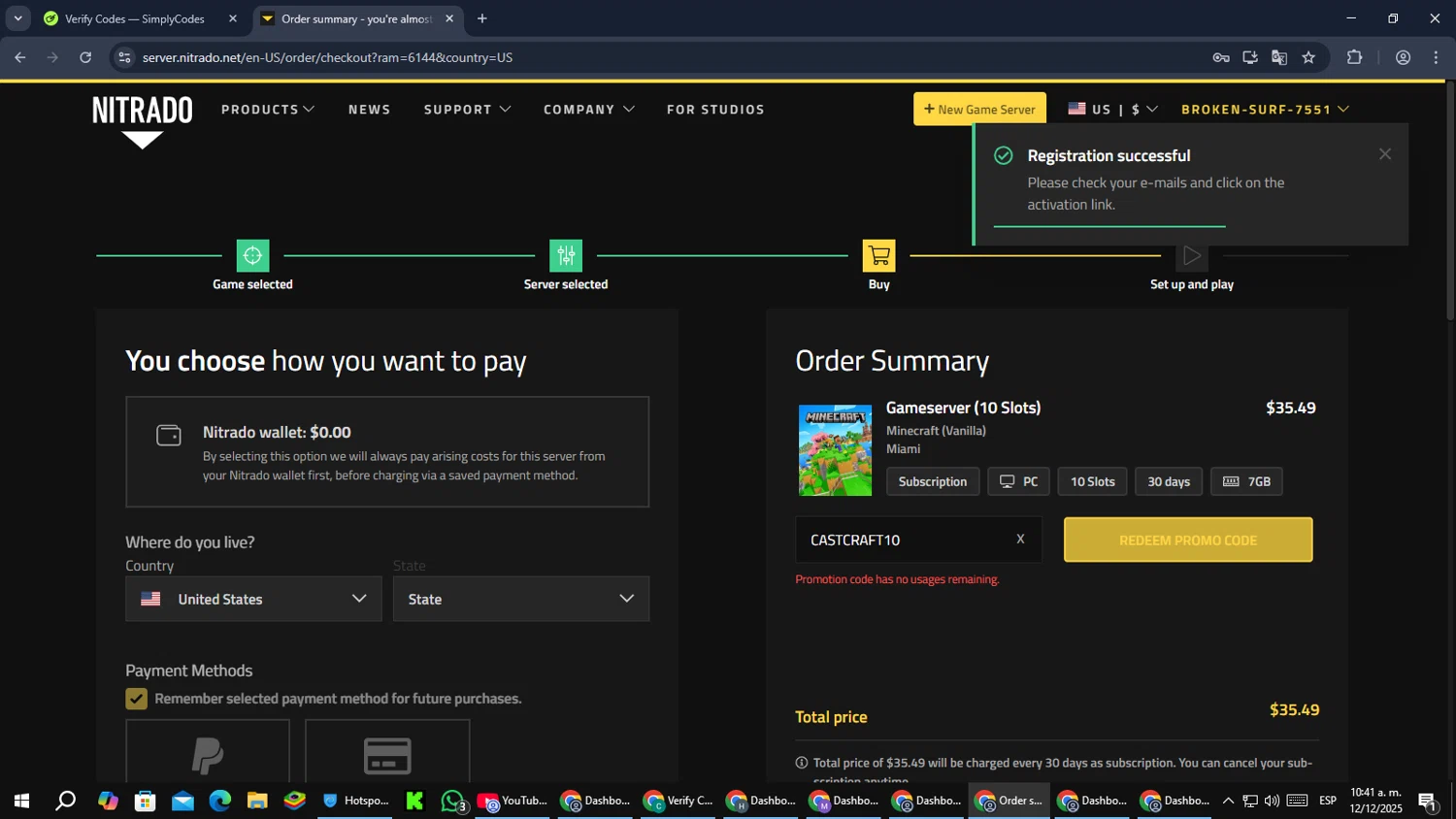Click the Buy cart step icon
Screen dimensions: 1456x819
tap(879, 255)
